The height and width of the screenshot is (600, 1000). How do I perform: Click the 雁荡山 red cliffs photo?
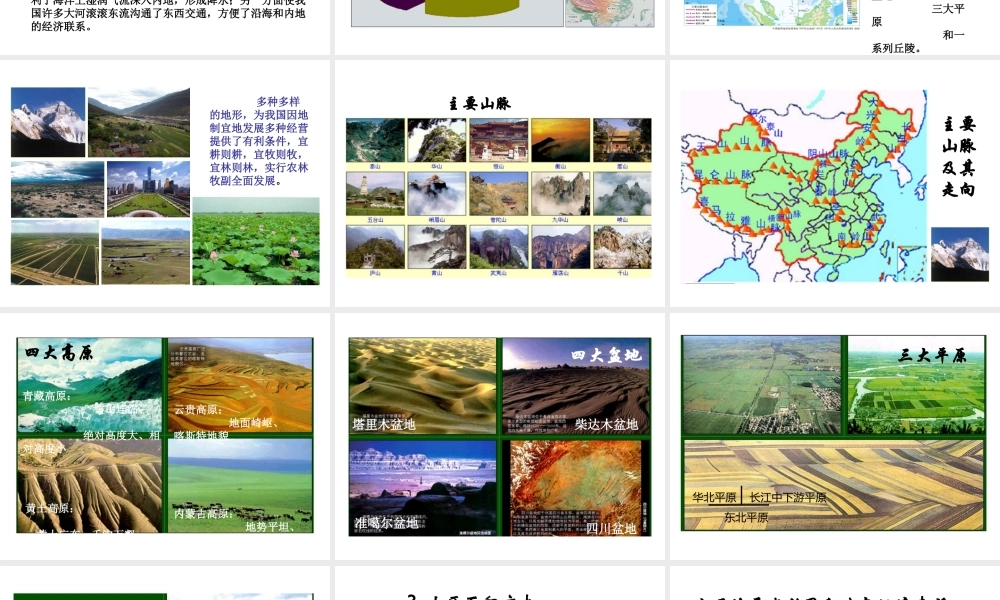tap(561, 247)
